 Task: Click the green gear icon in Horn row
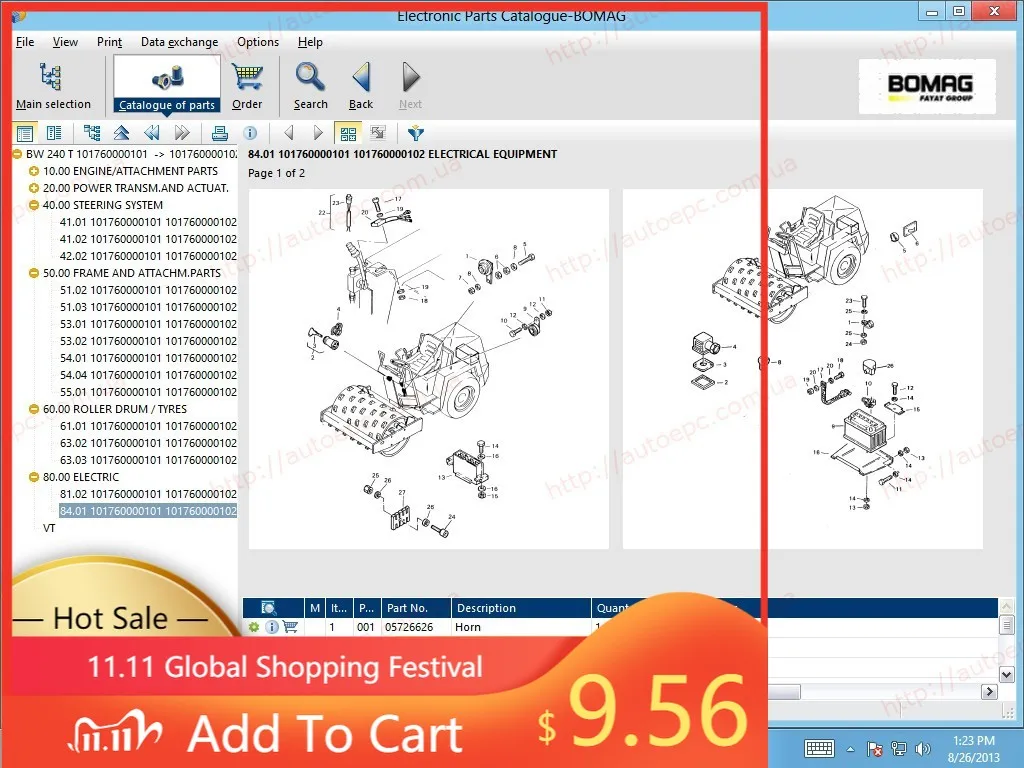pyautogui.click(x=253, y=627)
